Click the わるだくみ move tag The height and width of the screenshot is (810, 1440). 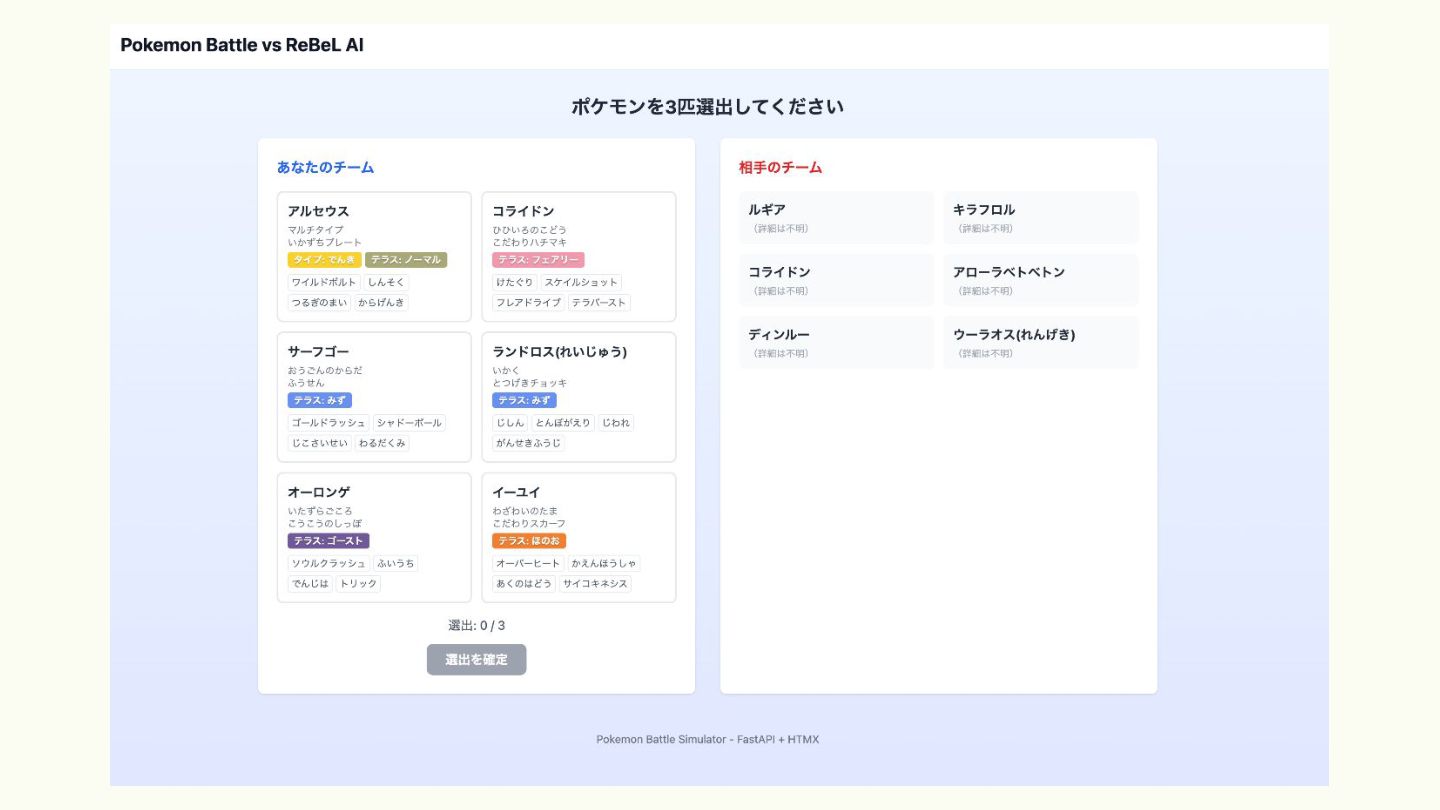382,443
